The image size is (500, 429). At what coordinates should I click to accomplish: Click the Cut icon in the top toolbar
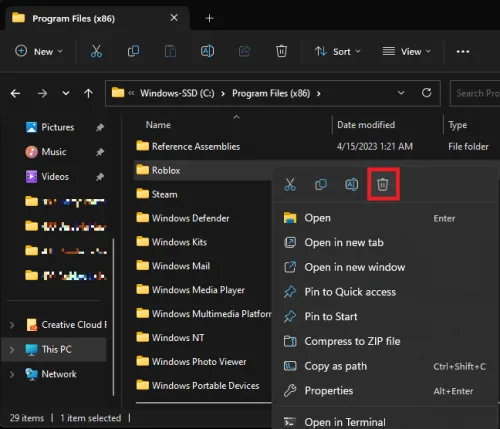[96, 51]
